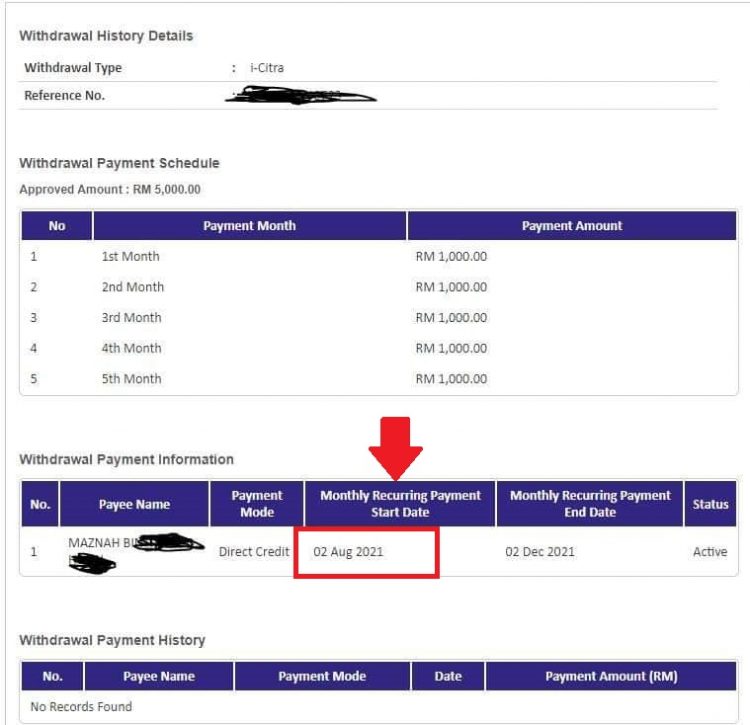Click Payment Amount (RM) history header

pos(611,676)
